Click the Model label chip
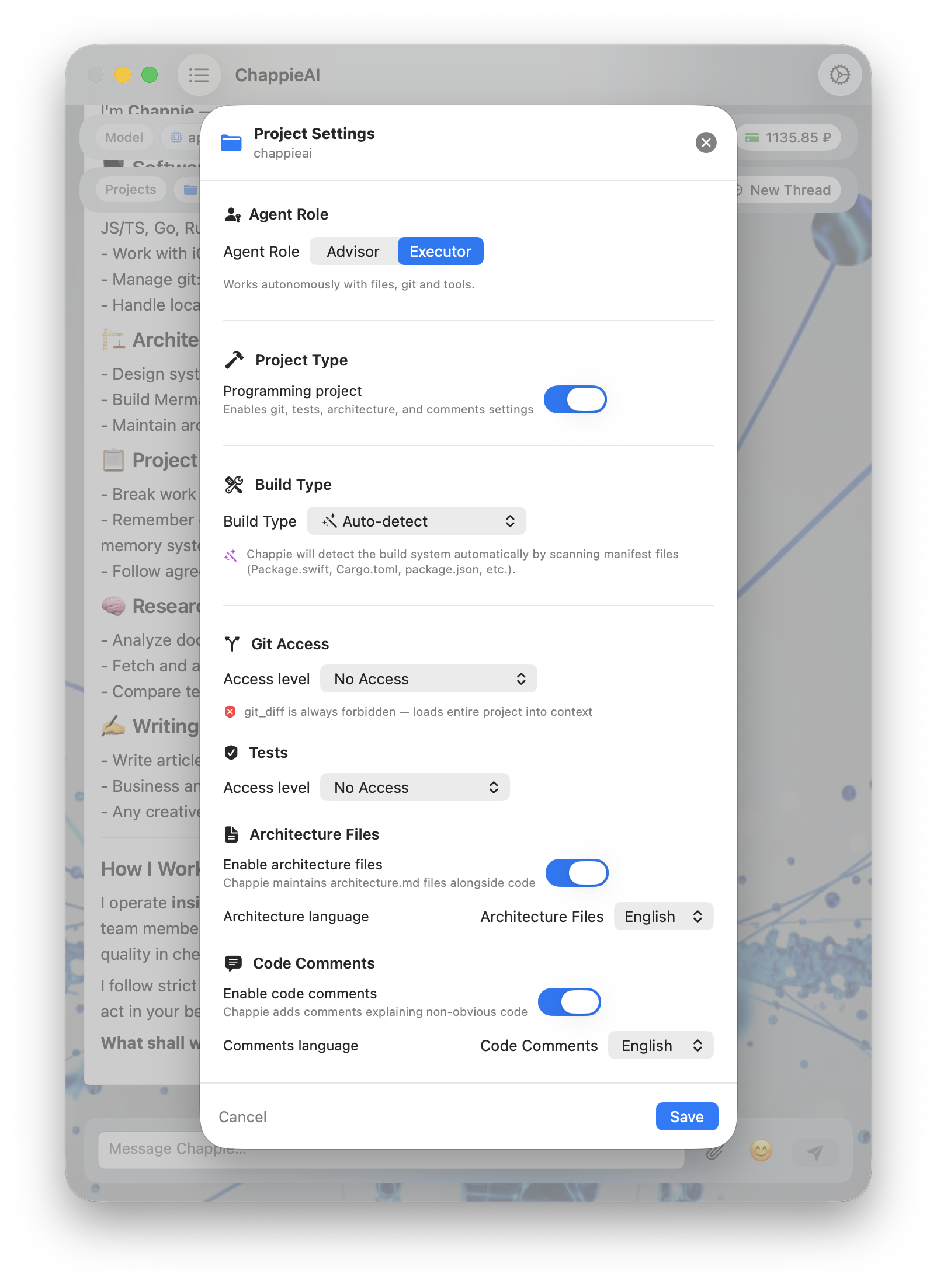The width and height of the screenshot is (937, 1288). tap(124, 137)
